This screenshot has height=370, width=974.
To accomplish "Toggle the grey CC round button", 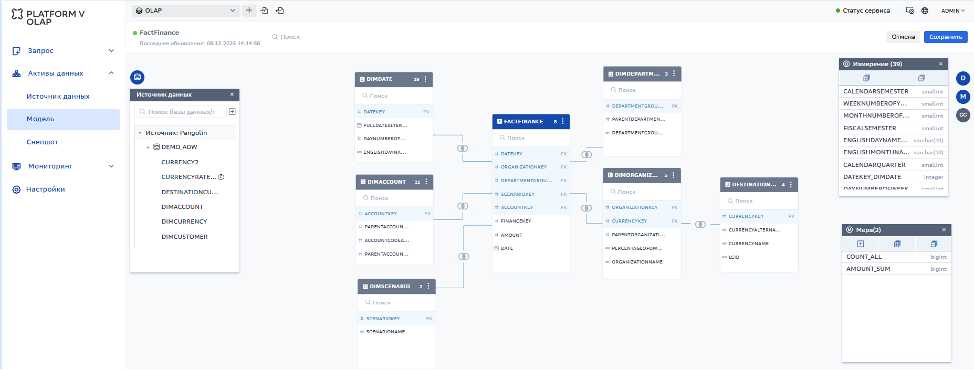I will pos(962,114).
